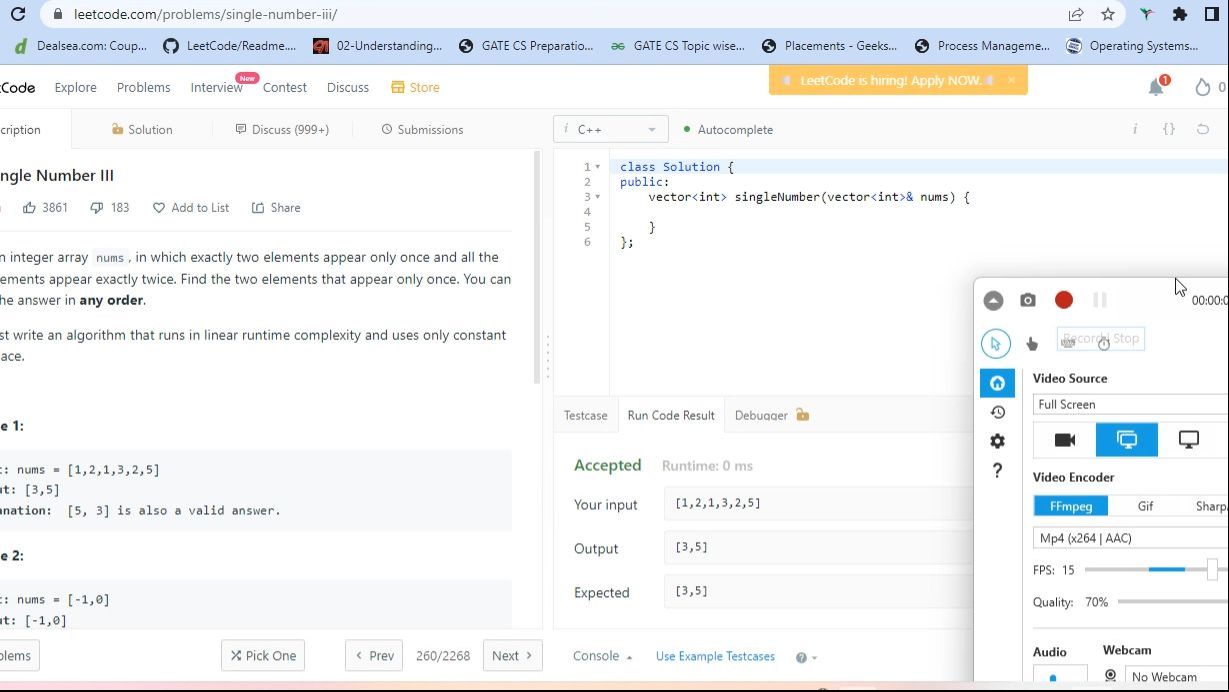Click Use Example Testcases link
The height and width of the screenshot is (692, 1229).
715,656
